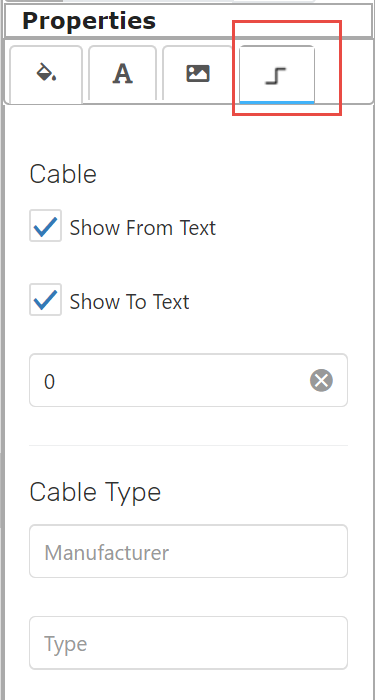This screenshot has width=375, height=700.
Task: Click the blue checkmark beside Show To Text
Action: pos(46,300)
